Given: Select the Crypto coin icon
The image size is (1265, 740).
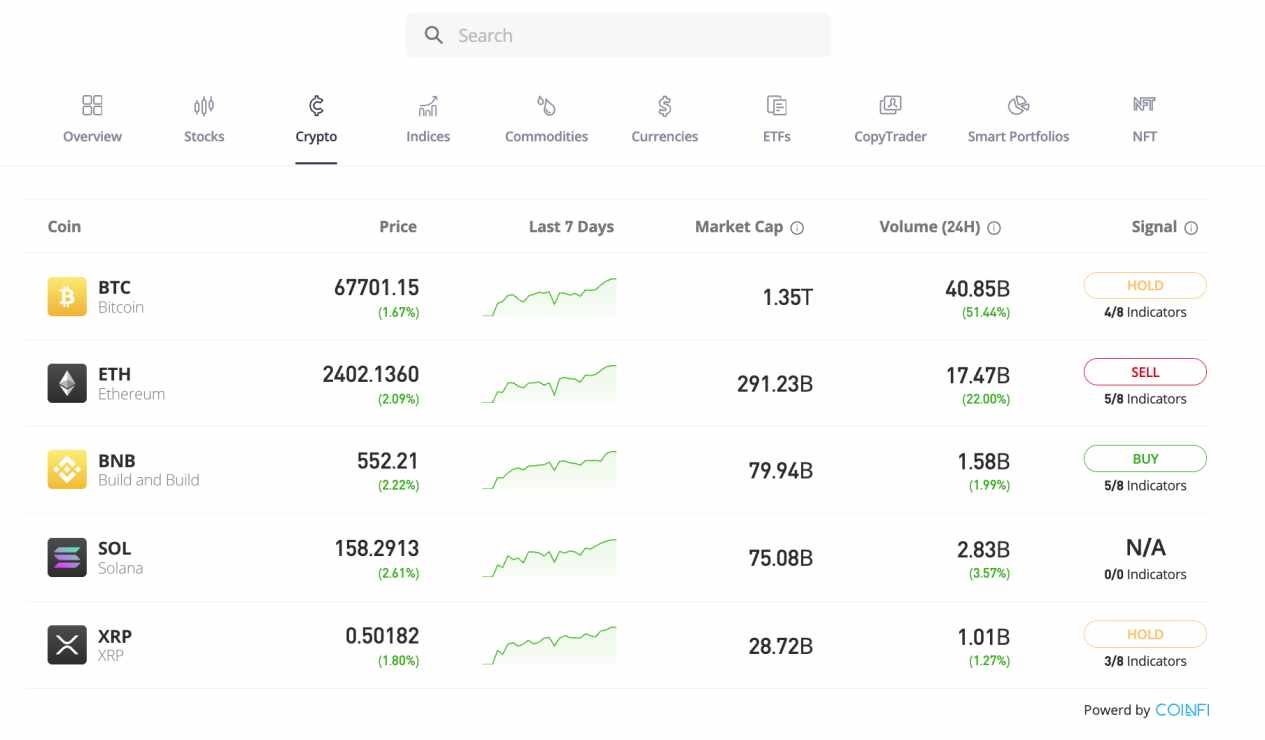Looking at the screenshot, I should click(x=316, y=105).
